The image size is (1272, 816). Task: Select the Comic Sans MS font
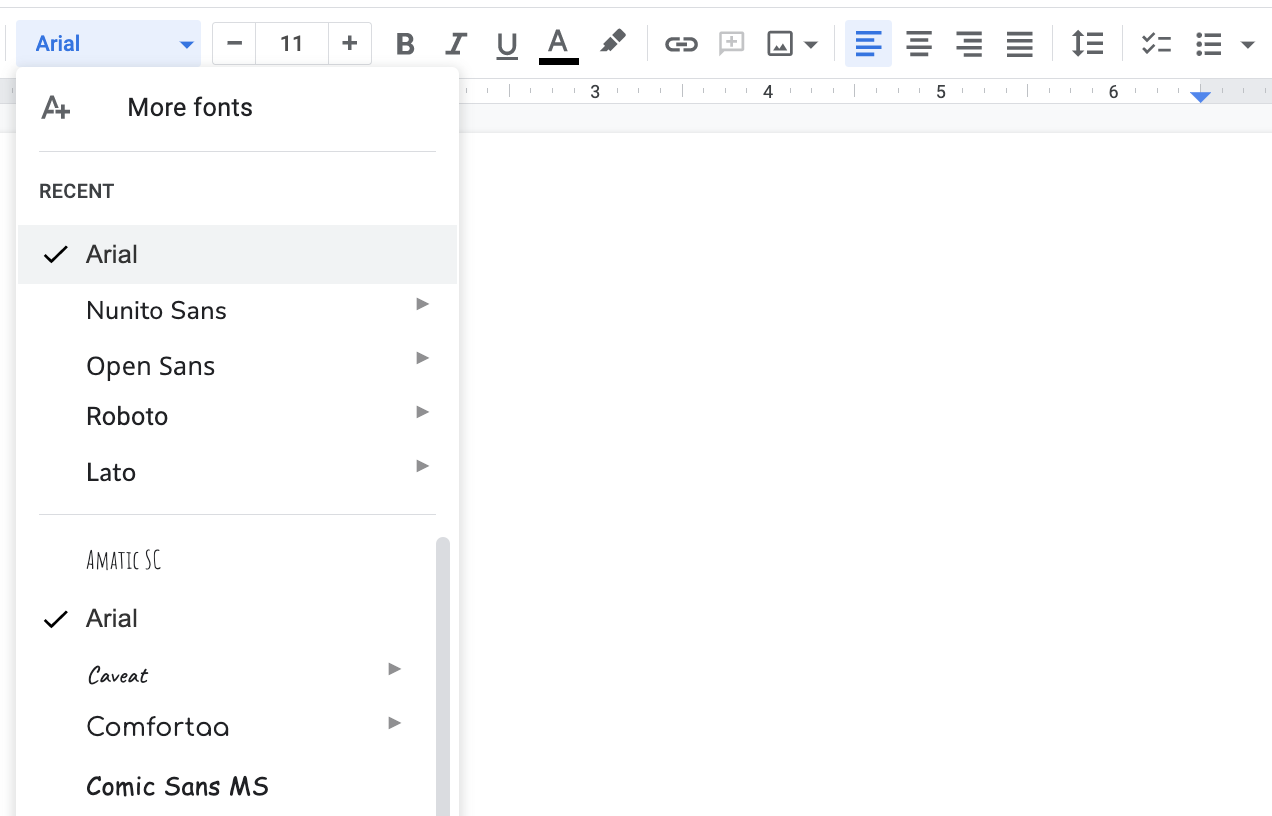coord(226,787)
